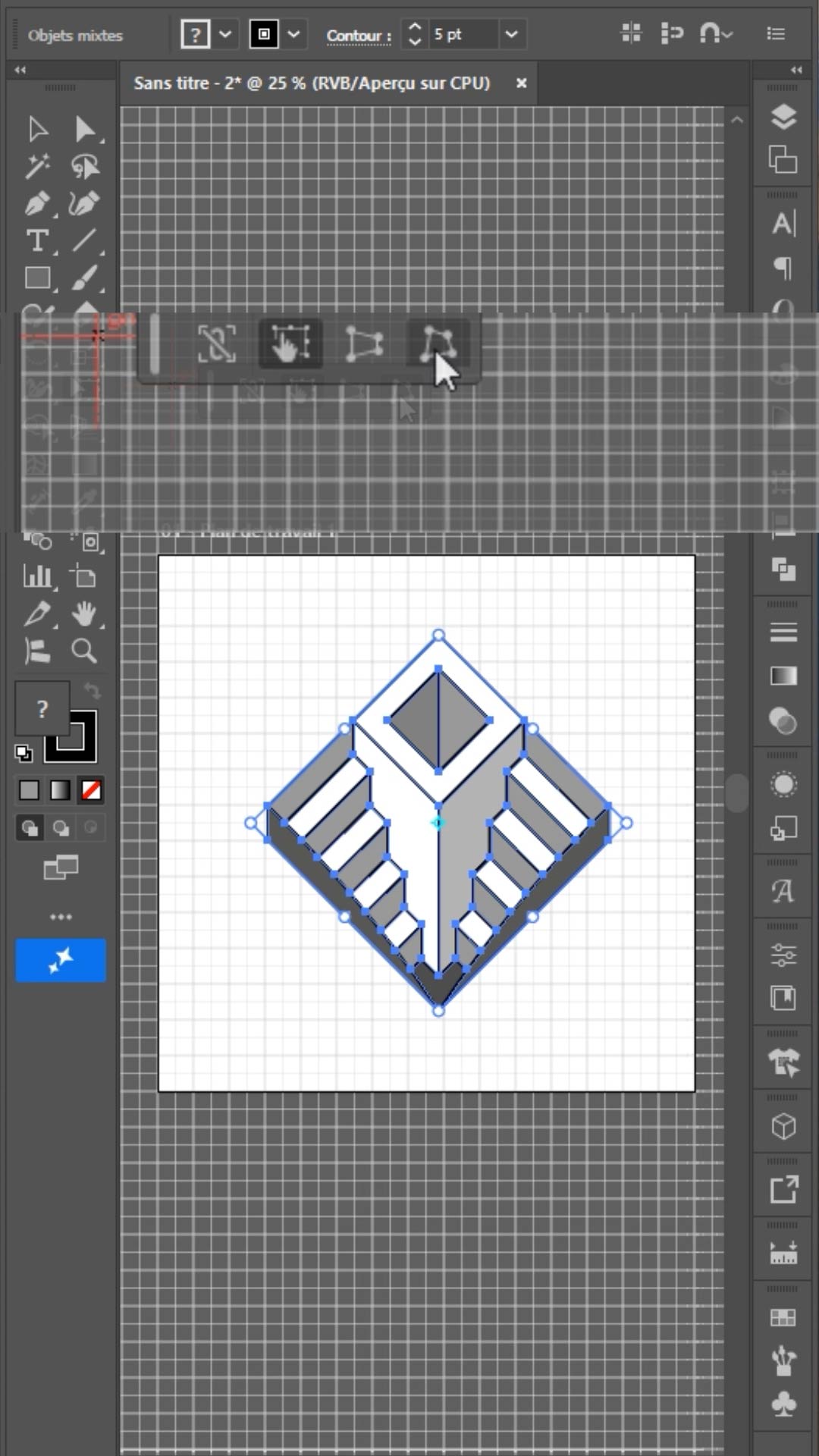
Task: Open the align options icon
Action: point(631,33)
